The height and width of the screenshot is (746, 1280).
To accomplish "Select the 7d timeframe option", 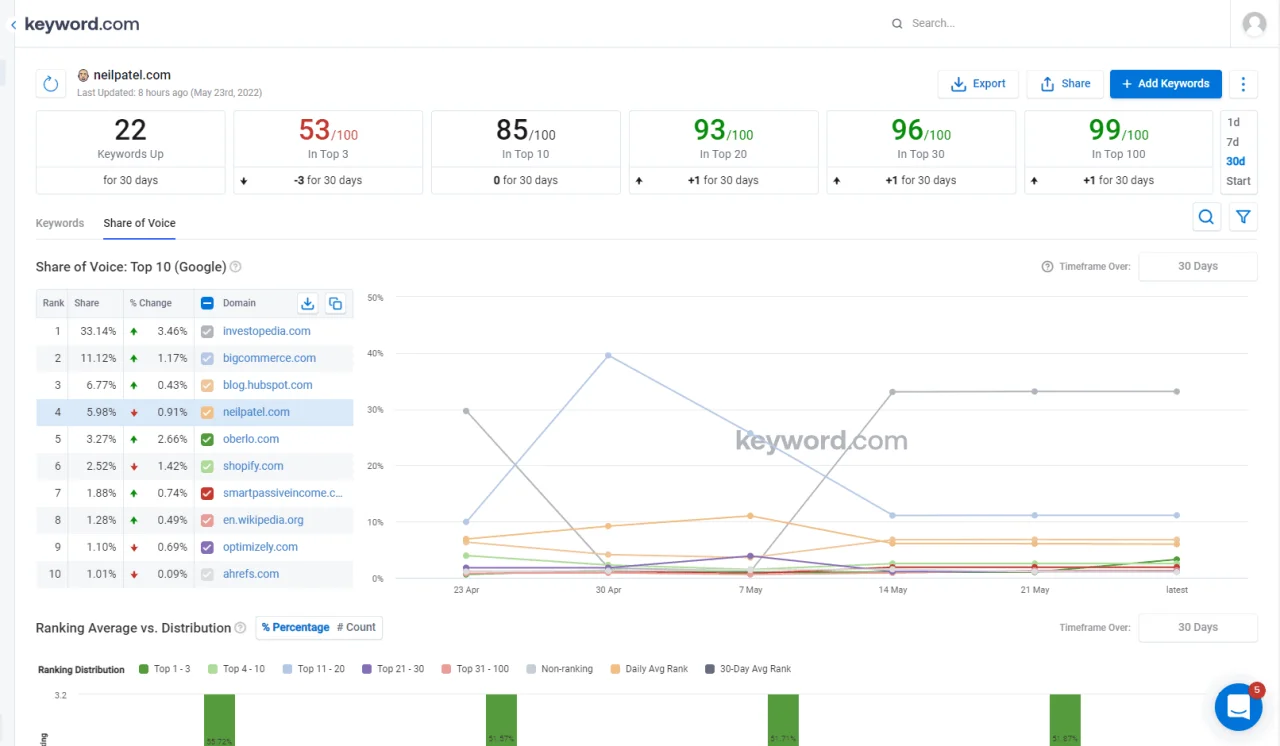I will (x=1236, y=140).
